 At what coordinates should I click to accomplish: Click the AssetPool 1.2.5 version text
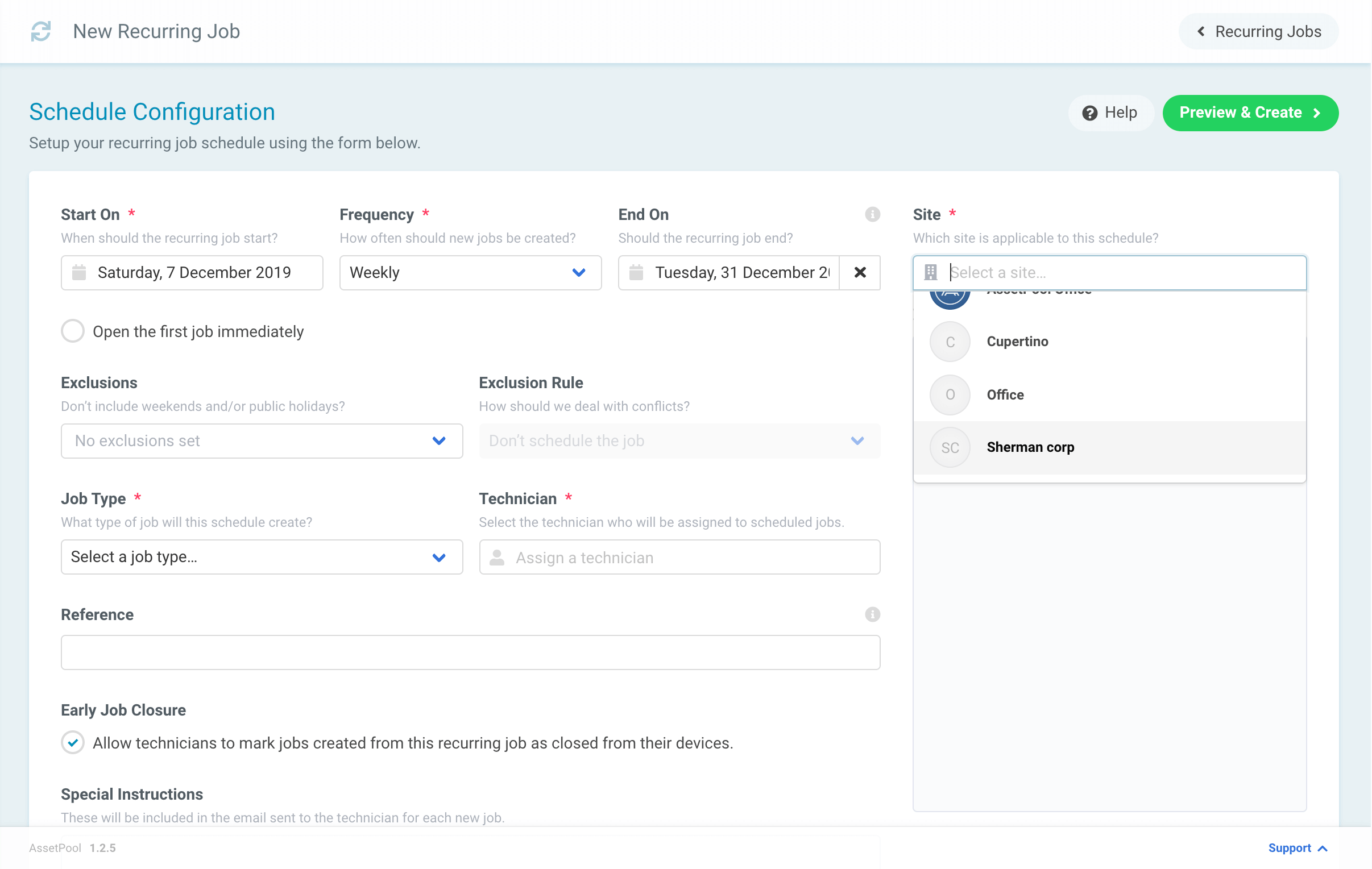tap(72, 847)
